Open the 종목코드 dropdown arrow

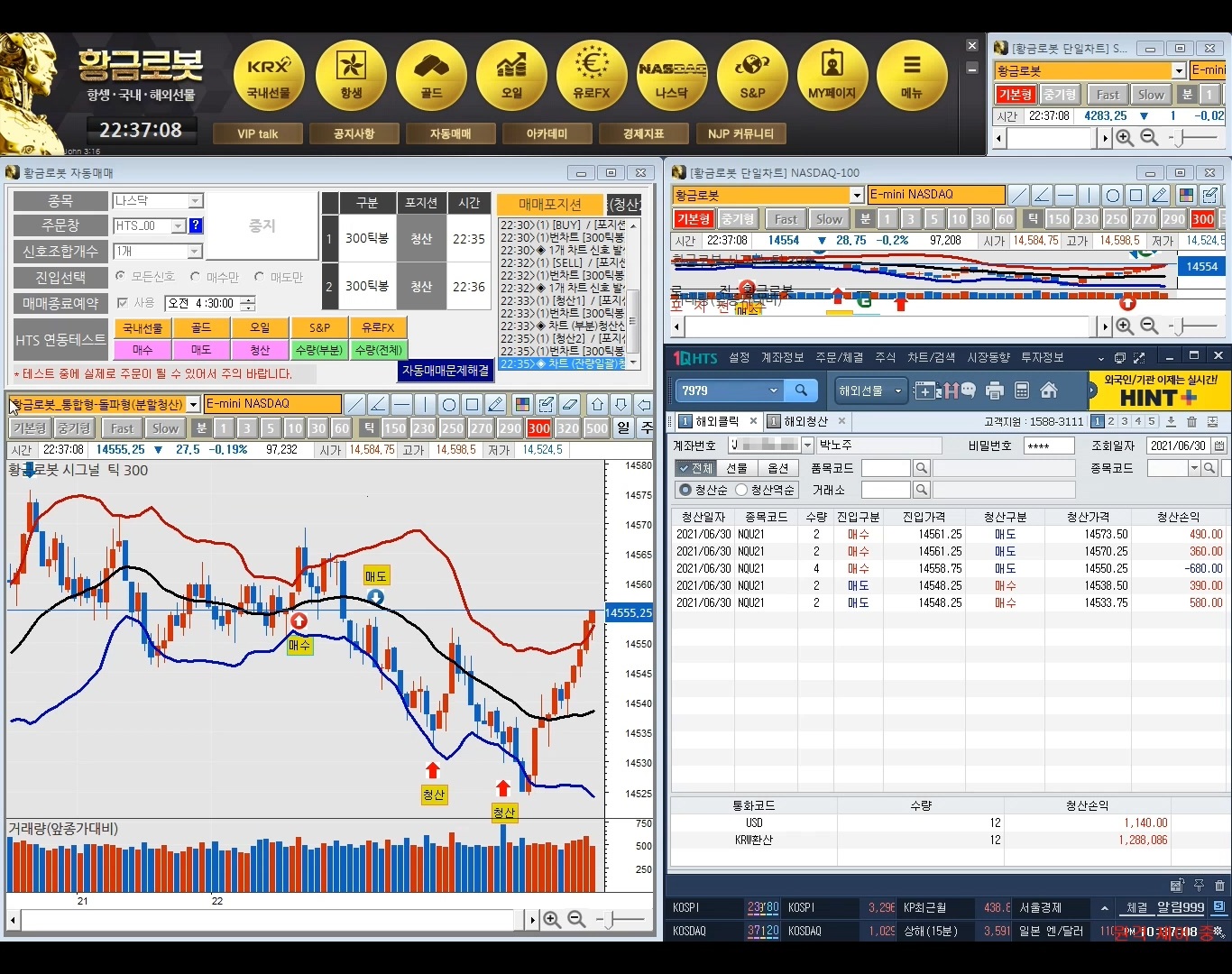[1194, 468]
